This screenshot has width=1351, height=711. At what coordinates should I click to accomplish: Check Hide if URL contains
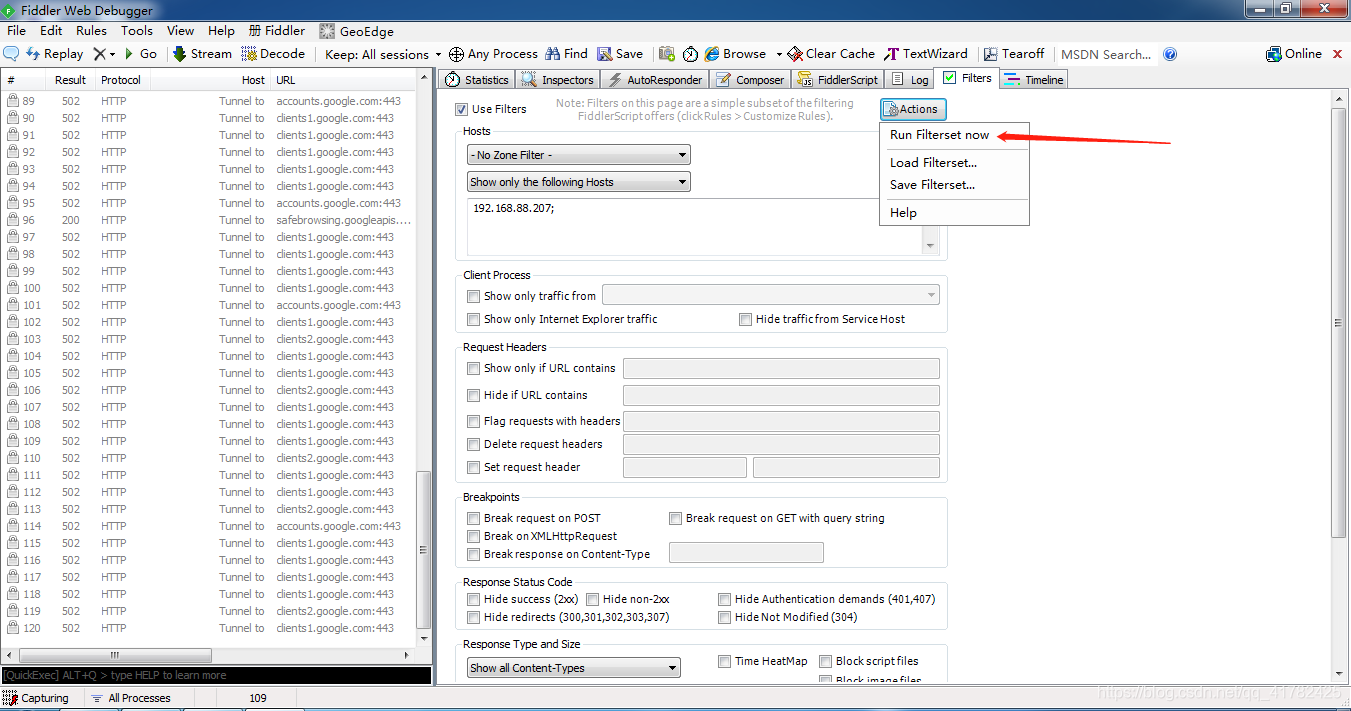point(474,395)
